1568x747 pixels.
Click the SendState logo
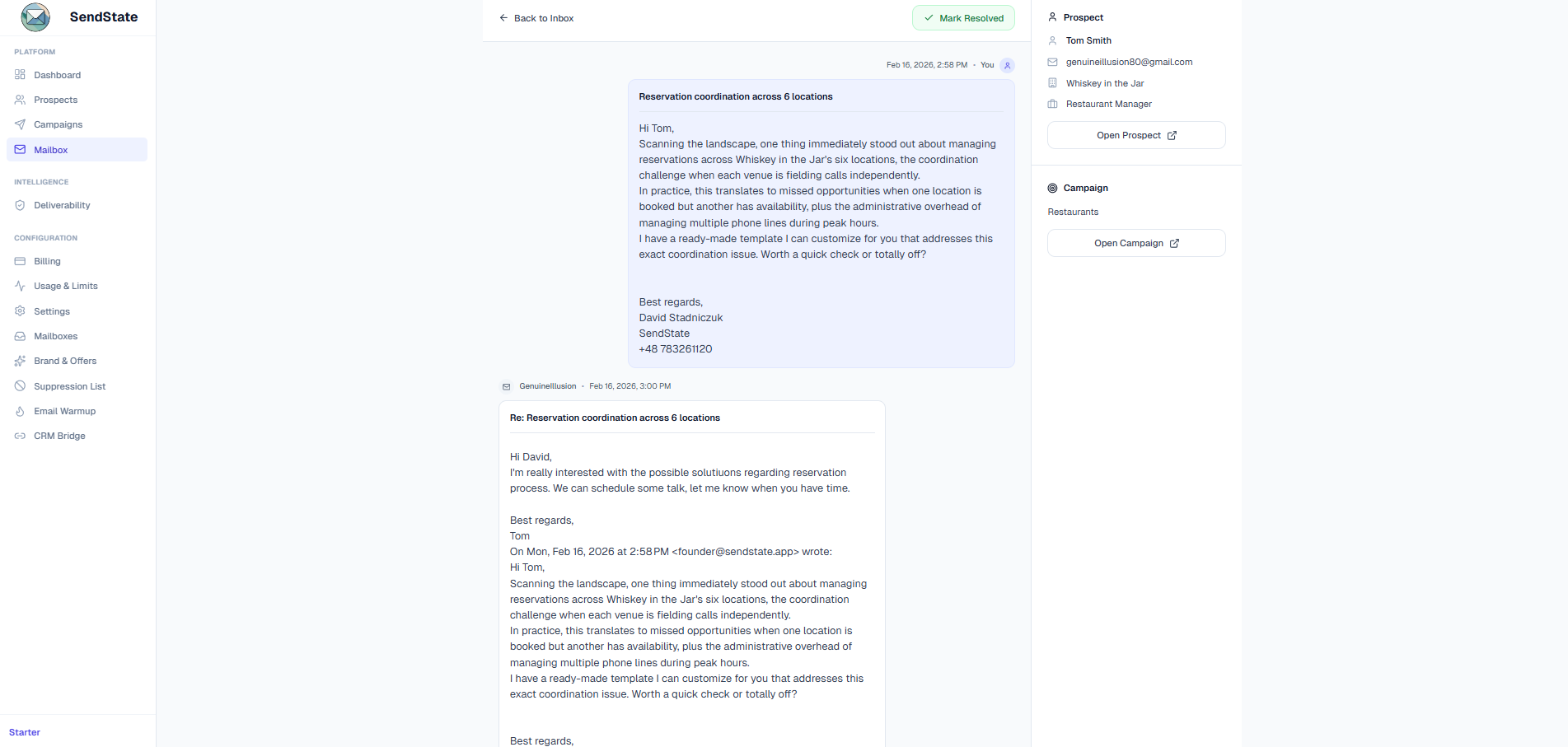[35, 16]
